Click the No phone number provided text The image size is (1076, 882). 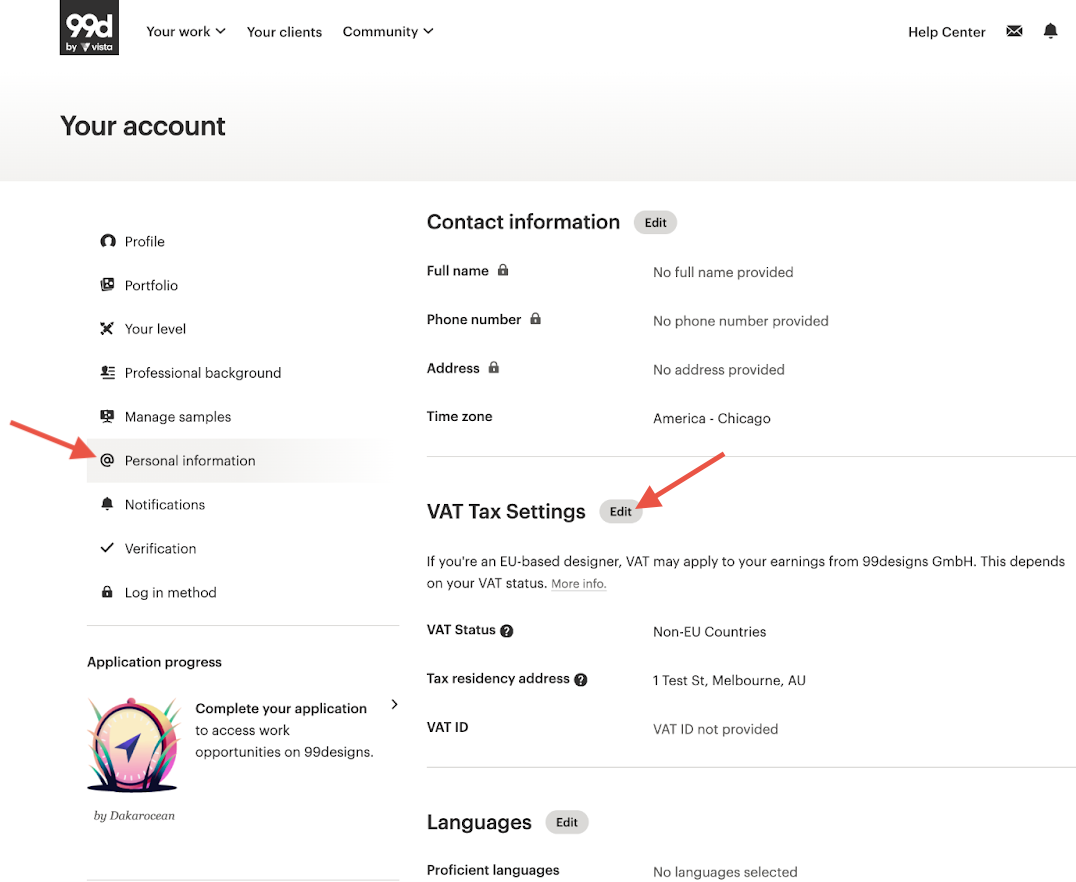click(x=740, y=321)
